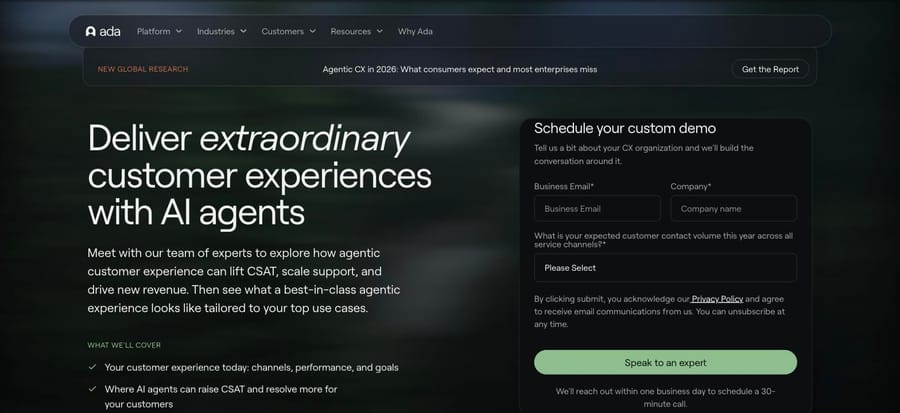Click the Ada logo in the navbar

pyautogui.click(x=103, y=32)
